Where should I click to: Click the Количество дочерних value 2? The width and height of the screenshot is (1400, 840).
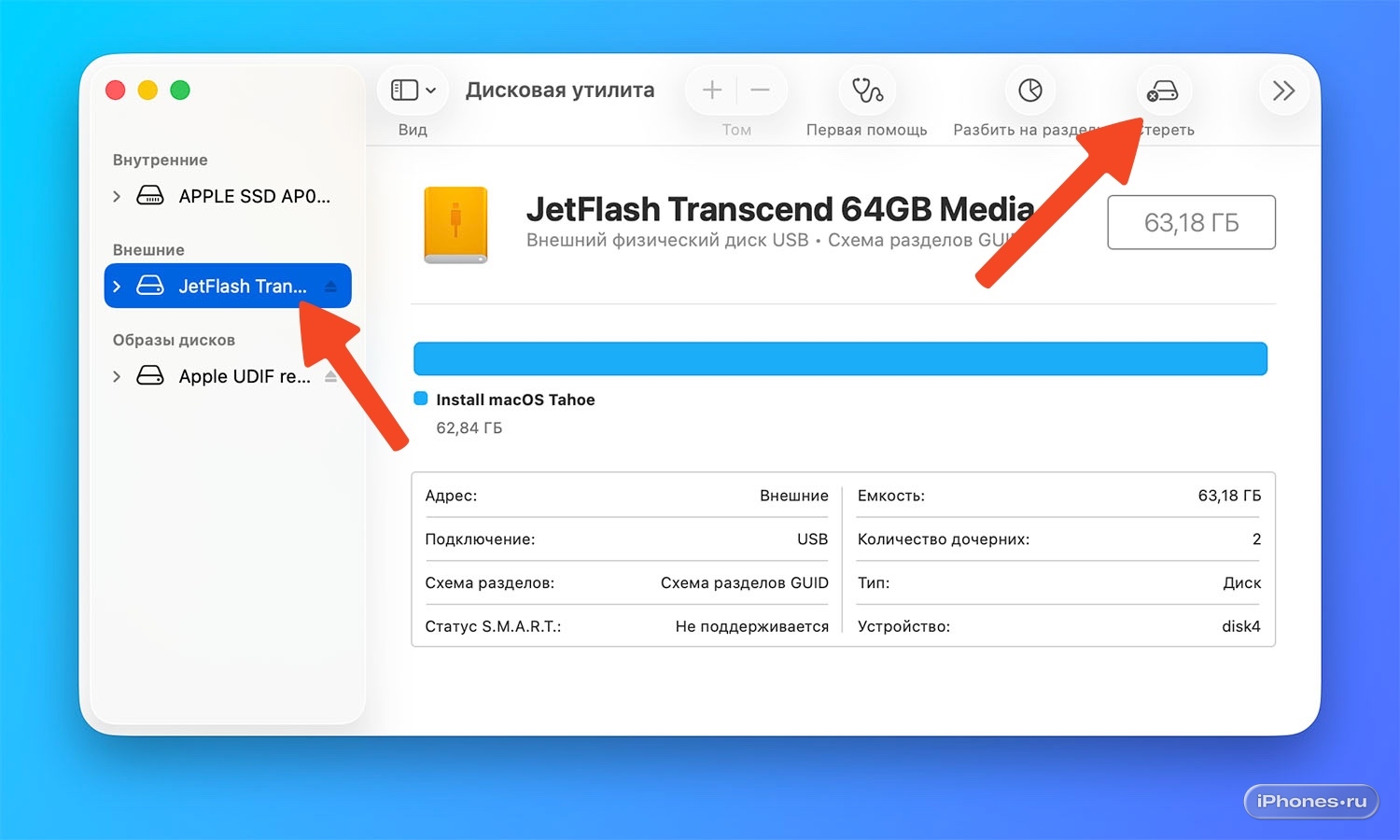1256,539
